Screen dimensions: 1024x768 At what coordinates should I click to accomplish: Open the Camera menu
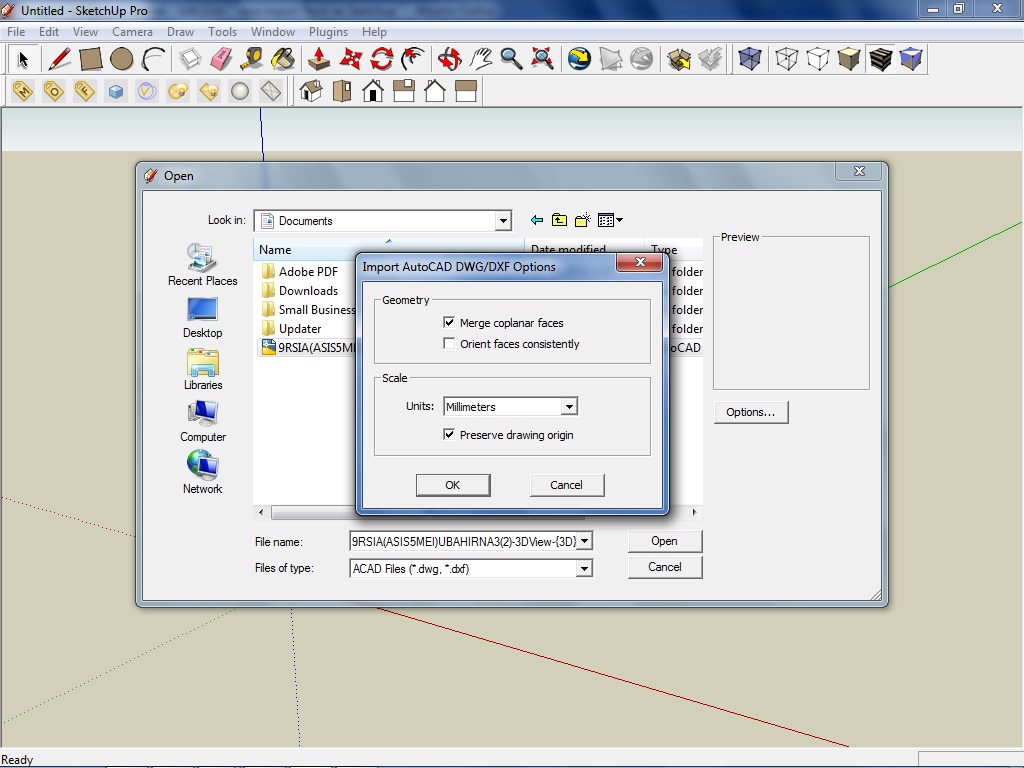click(132, 31)
